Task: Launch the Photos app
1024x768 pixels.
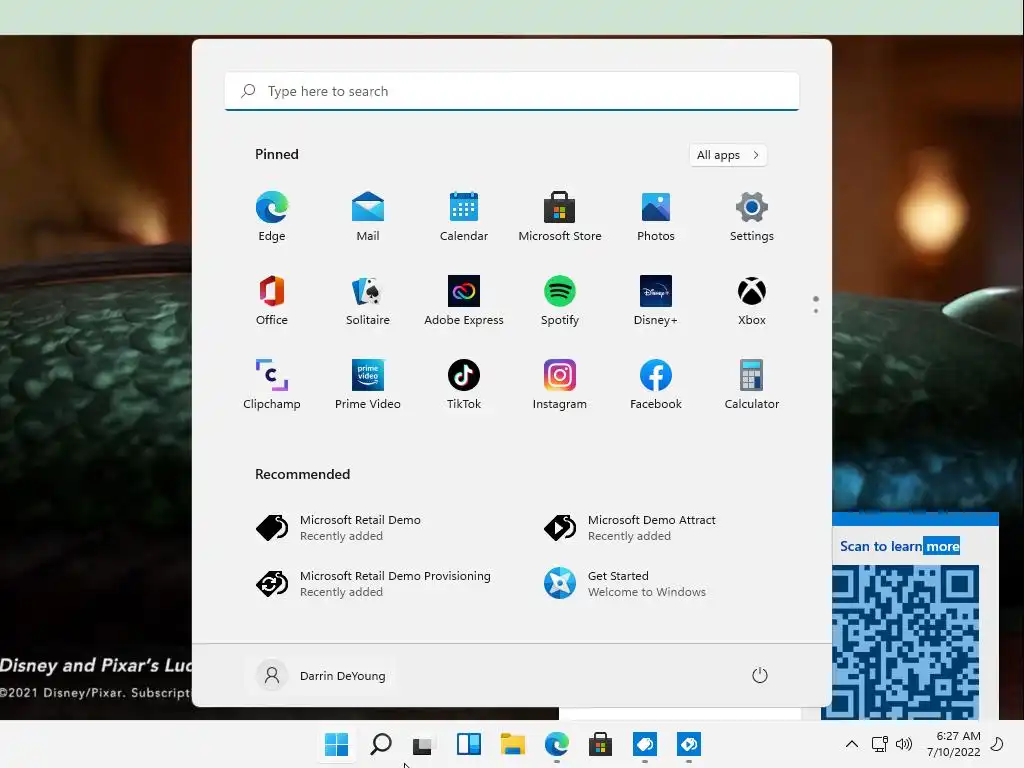Action: 656,216
